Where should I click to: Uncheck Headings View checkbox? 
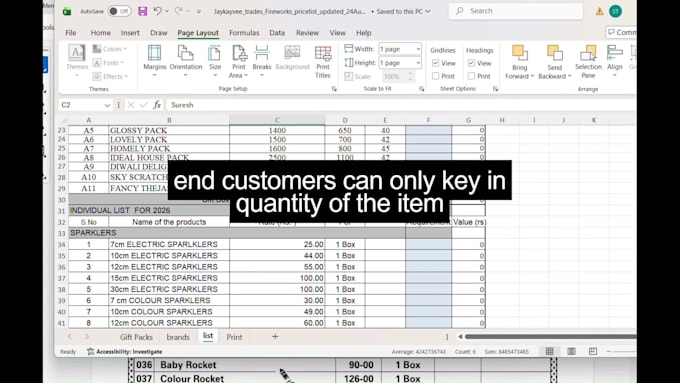(x=471, y=63)
